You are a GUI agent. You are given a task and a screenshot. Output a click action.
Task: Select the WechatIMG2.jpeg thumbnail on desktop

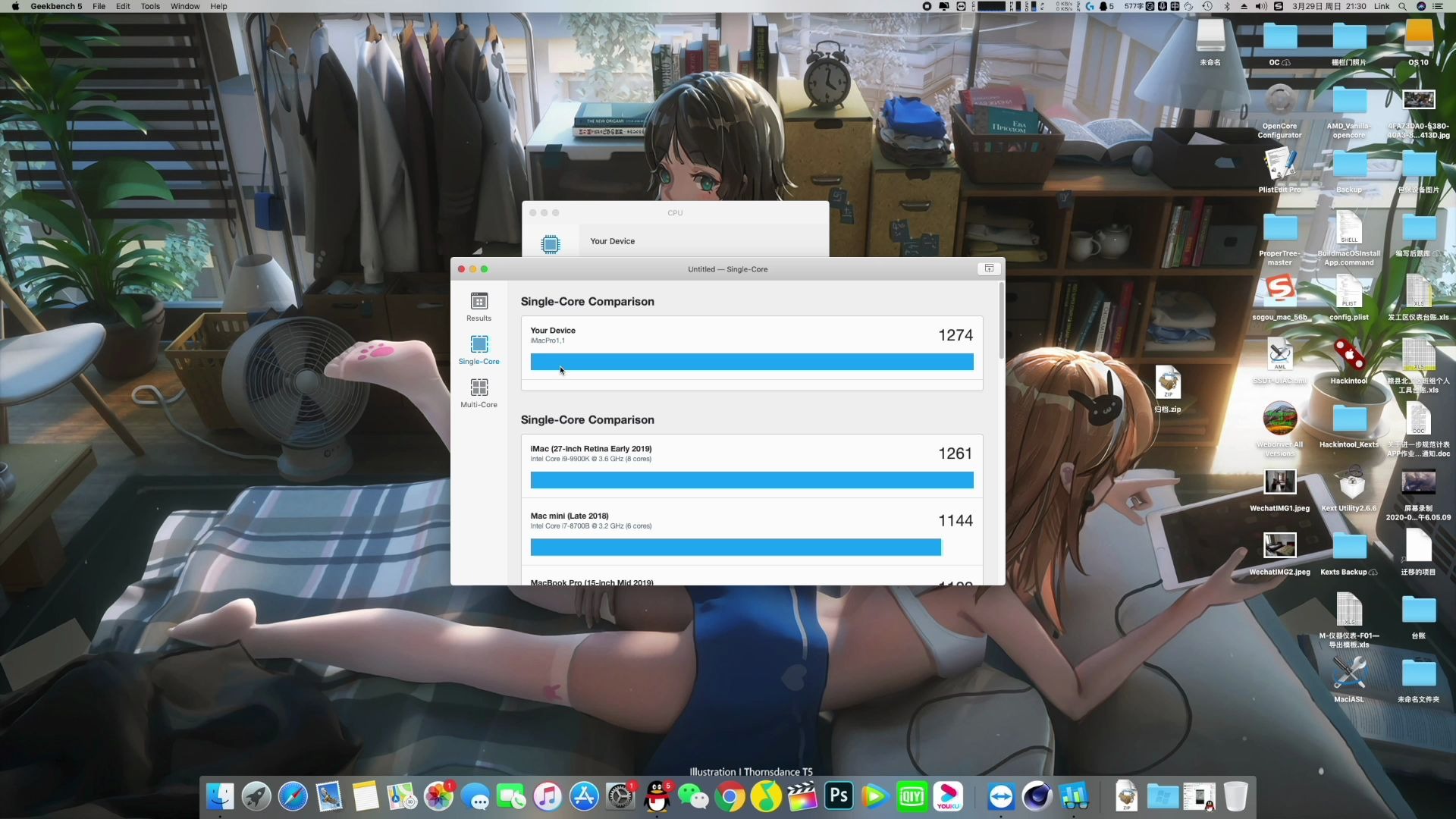point(1279,546)
